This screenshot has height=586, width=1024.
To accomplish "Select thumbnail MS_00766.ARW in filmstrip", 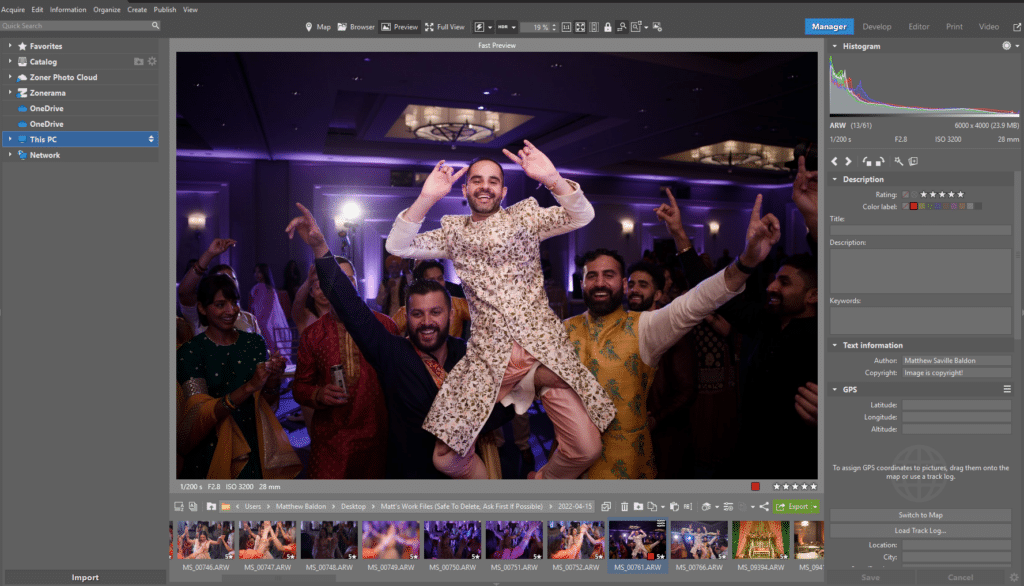I will coord(699,546).
